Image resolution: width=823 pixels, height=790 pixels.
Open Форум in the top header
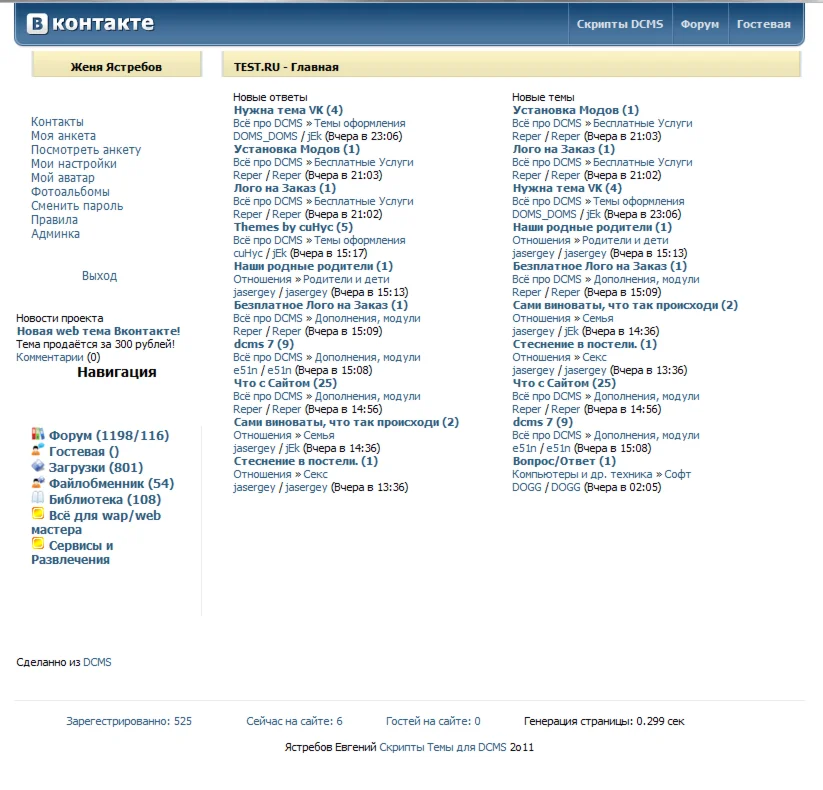[700, 24]
